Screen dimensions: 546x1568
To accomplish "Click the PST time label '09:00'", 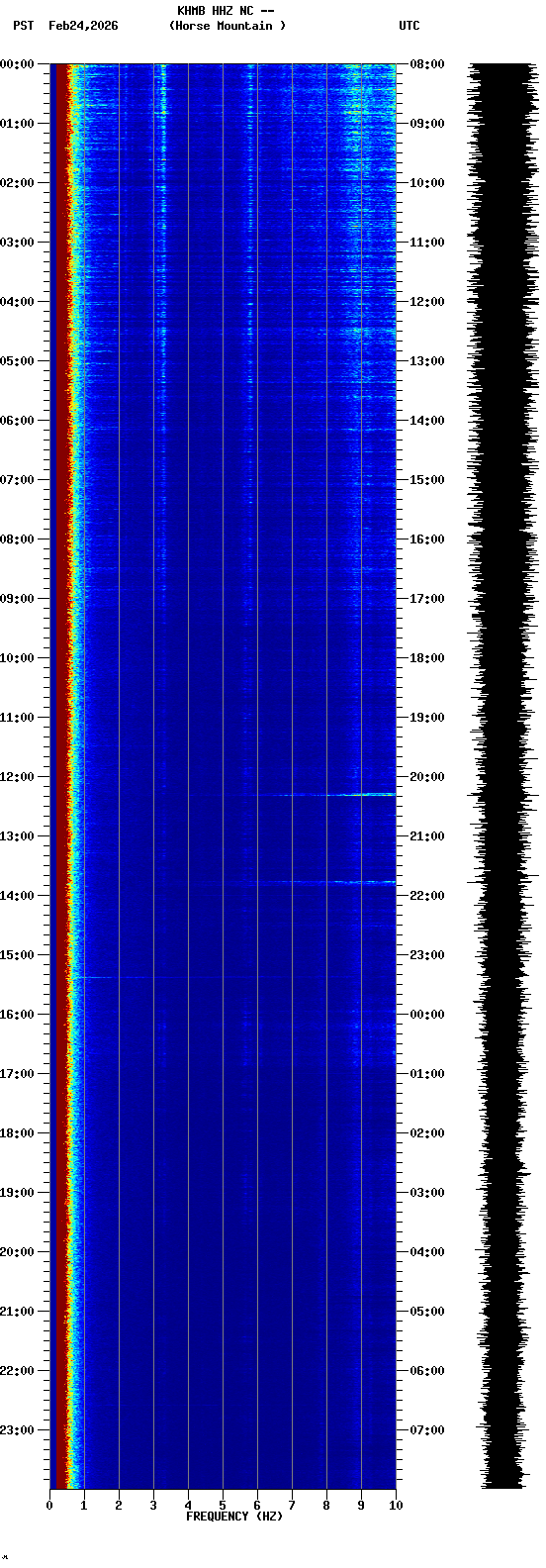I will (17, 599).
